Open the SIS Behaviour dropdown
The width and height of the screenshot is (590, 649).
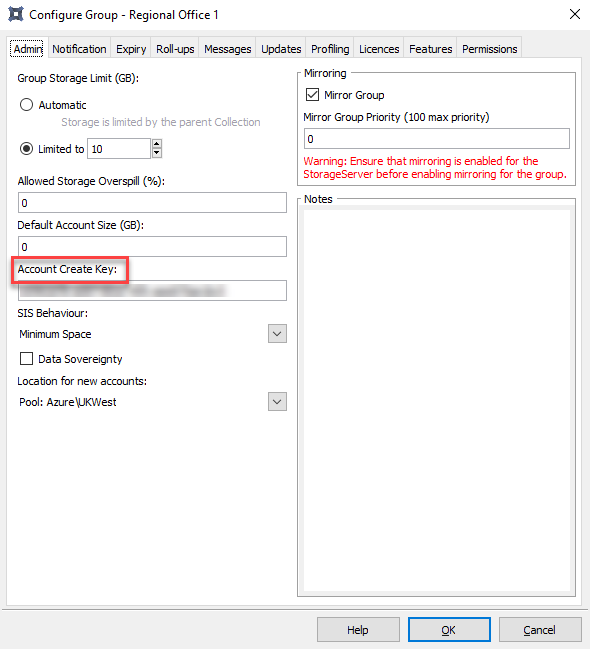pos(277,334)
